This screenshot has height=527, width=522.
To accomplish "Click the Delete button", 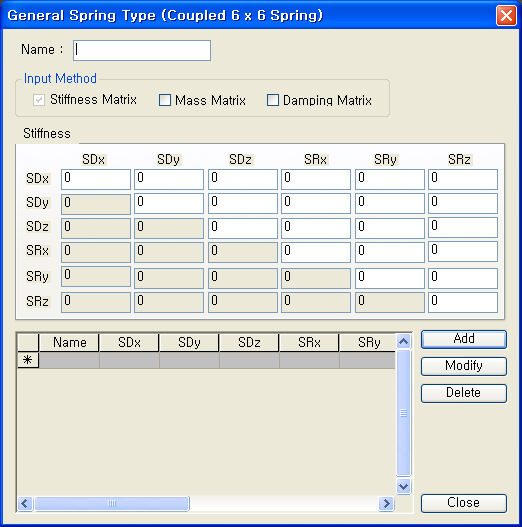I will point(464,393).
